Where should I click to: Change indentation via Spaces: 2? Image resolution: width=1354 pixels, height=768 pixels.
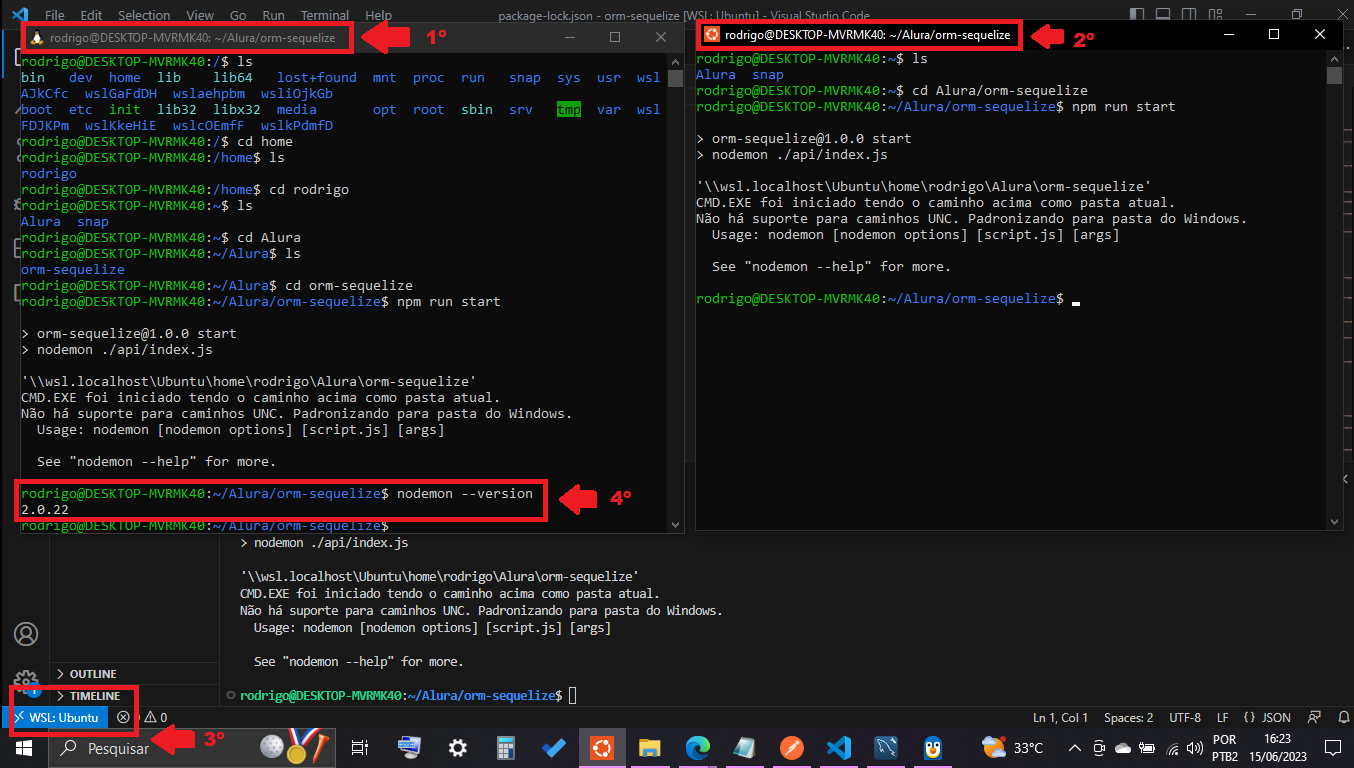(x=1128, y=717)
